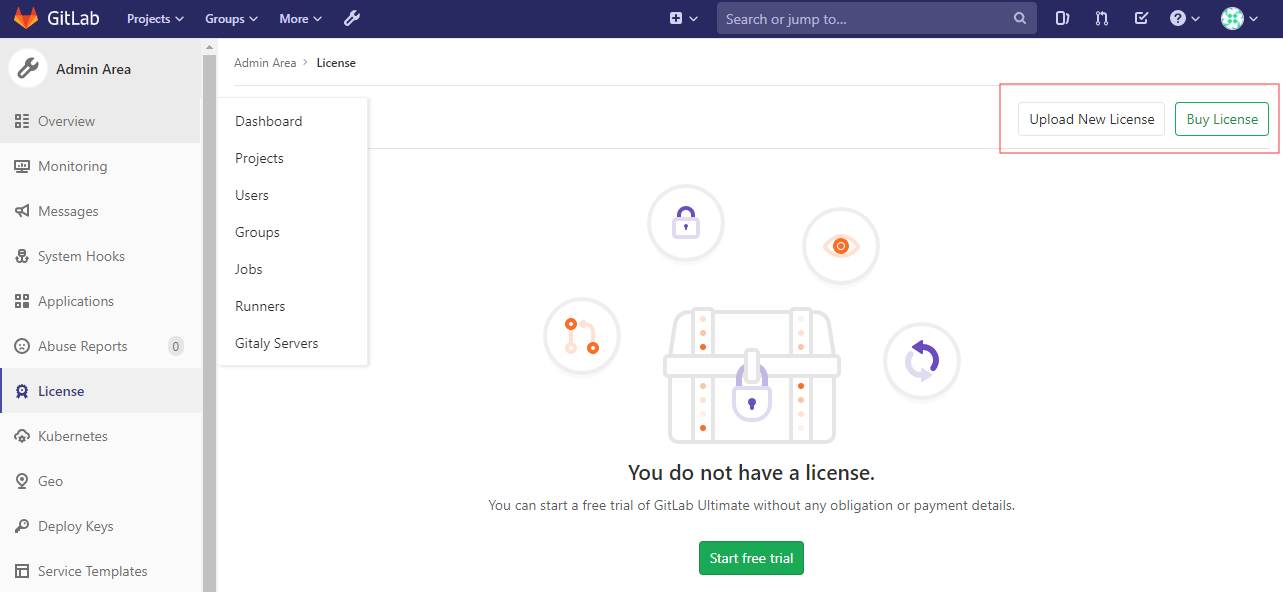
Task: Open Runners from the admin submenu
Action: [x=260, y=305]
